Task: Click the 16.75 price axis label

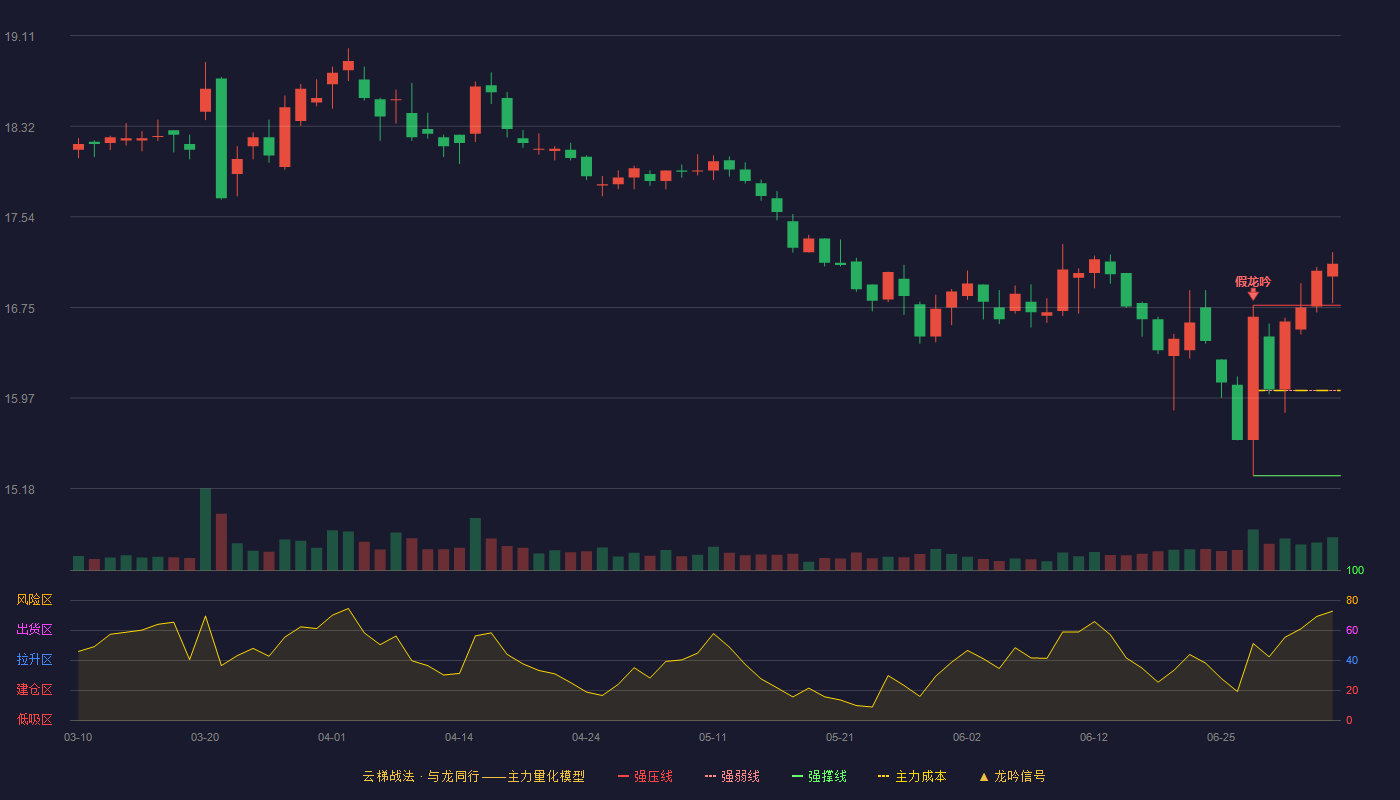Action: 19,309
